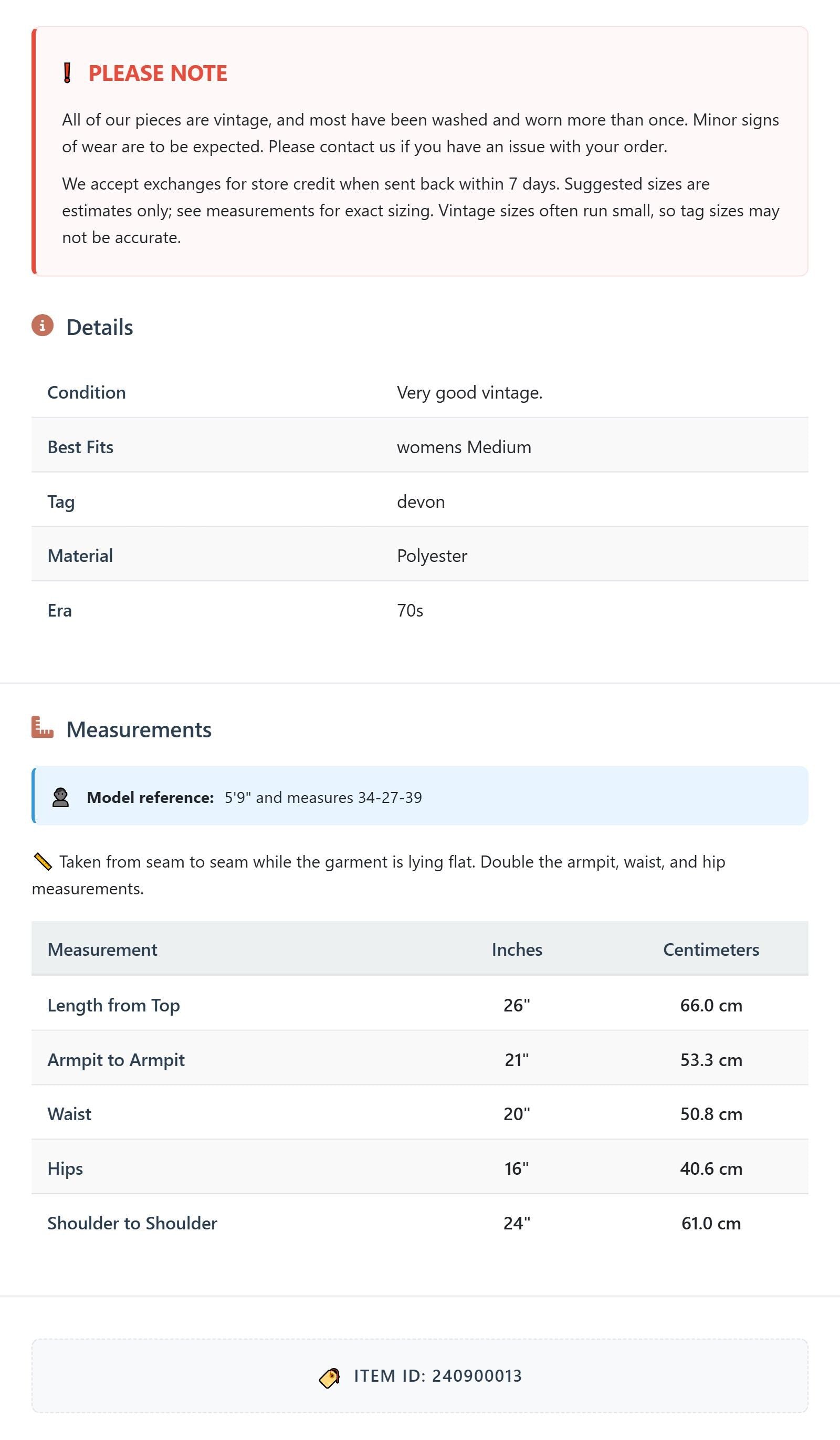Click the Measurements ruler icon
Viewport: 840px width, 1440px height.
[x=43, y=727]
